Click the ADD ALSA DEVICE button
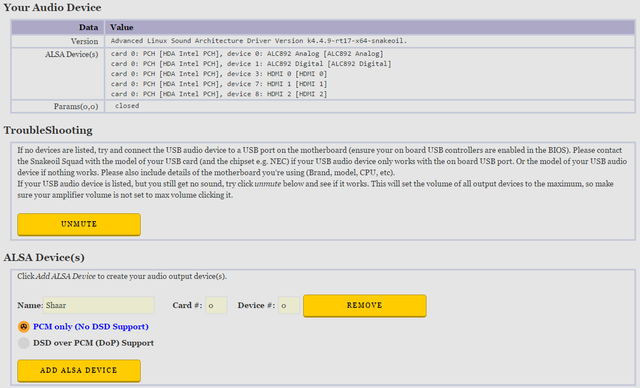This screenshot has height=388, width=640. (x=79, y=370)
